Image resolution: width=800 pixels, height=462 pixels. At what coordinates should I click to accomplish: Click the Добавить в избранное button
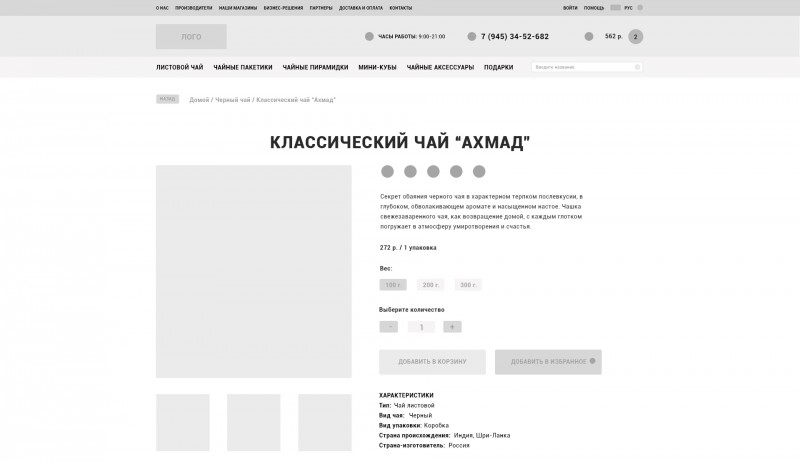click(548, 362)
